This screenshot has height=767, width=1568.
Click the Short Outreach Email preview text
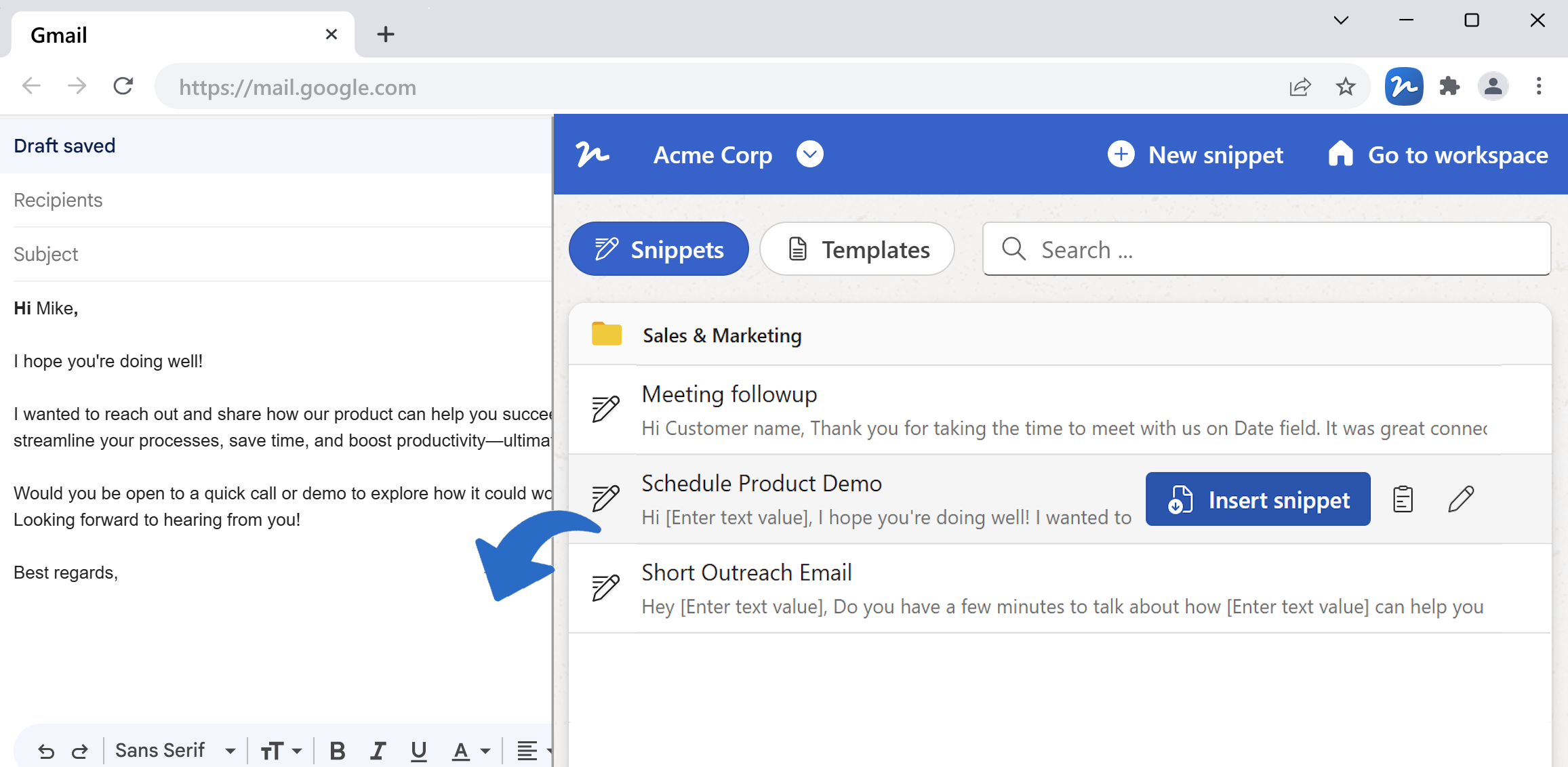(1062, 606)
